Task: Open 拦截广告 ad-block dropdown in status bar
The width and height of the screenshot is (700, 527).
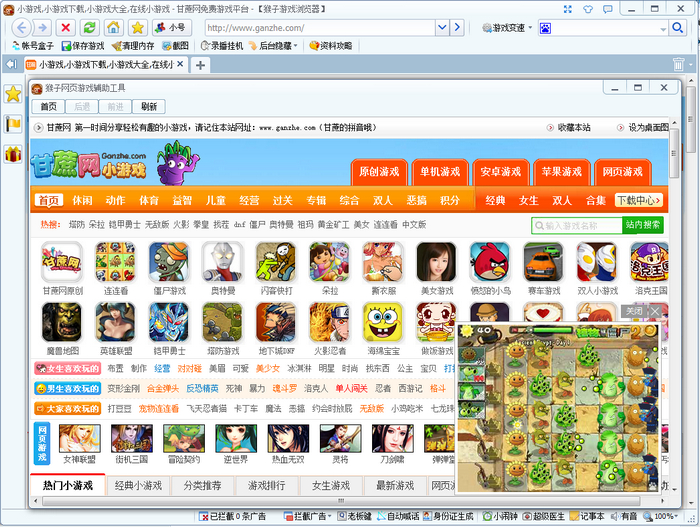Action: point(307,517)
